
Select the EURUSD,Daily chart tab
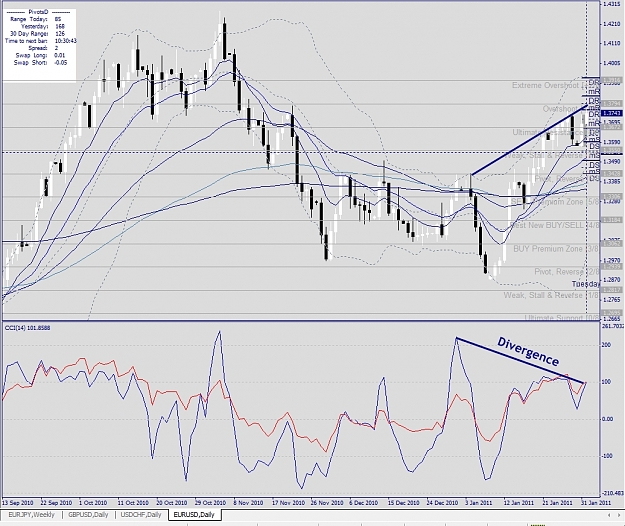[x=194, y=514]
